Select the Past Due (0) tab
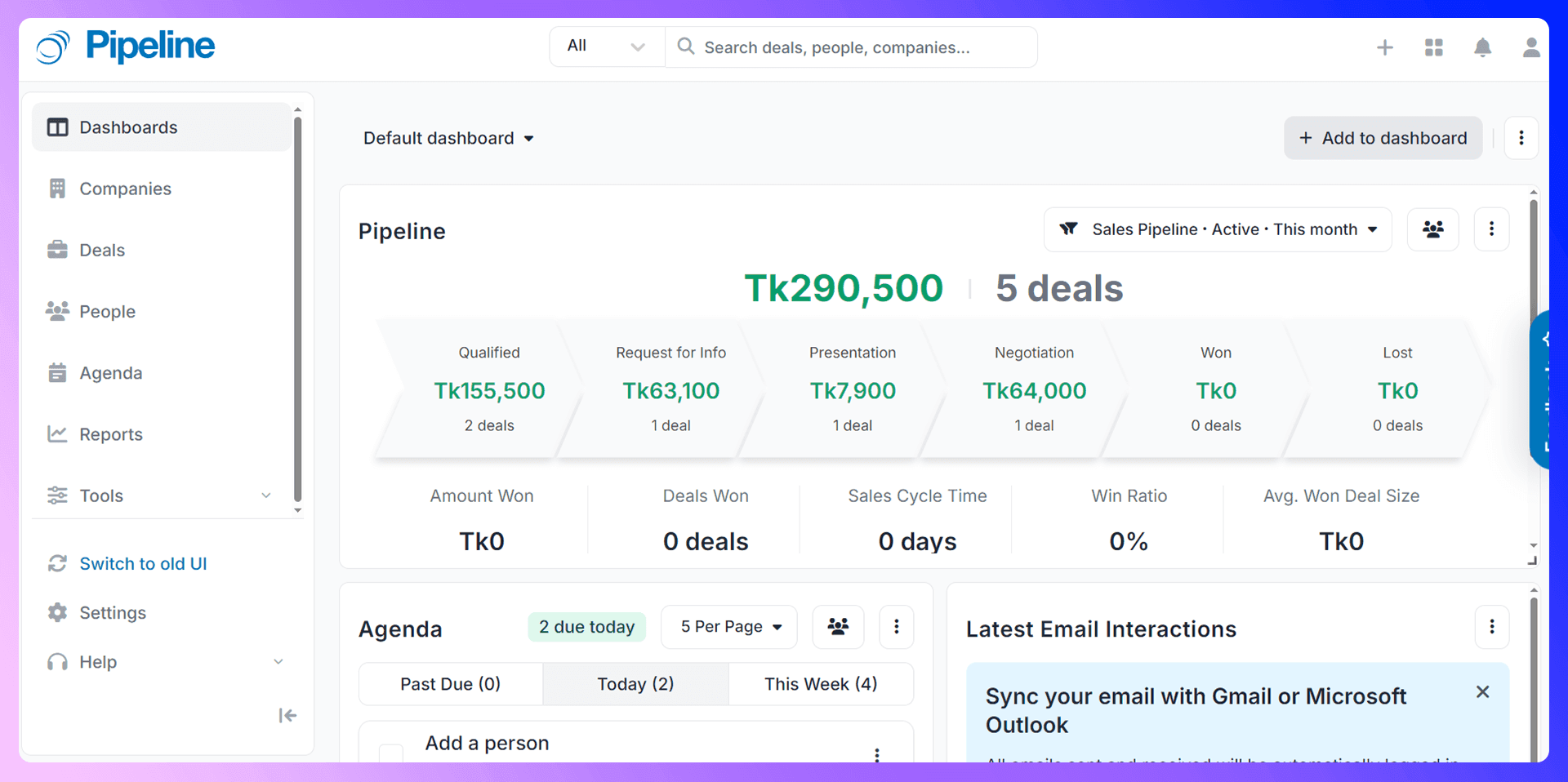Viewport: 1568px width, 782px height. (451, 684)
